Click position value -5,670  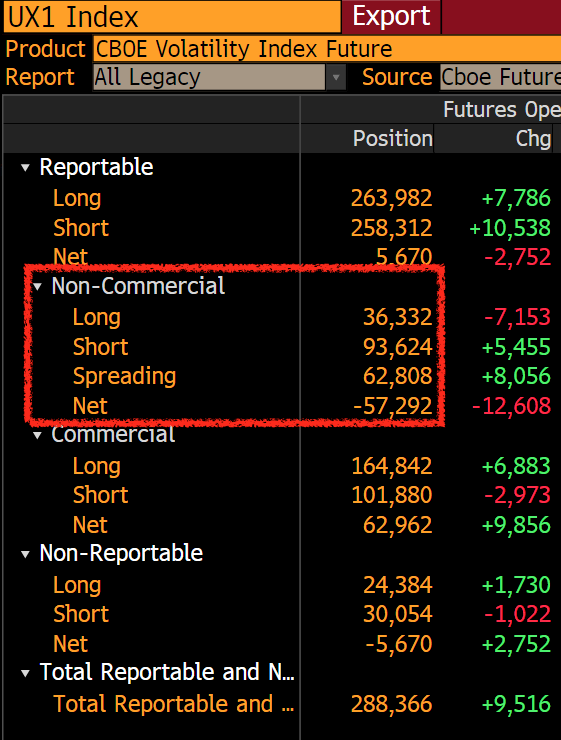pyautogui.click(x=399, y=644)
